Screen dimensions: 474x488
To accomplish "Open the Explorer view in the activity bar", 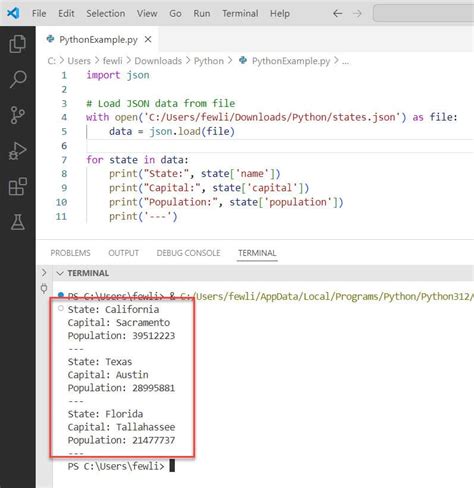I will click(x=17, y=44).
